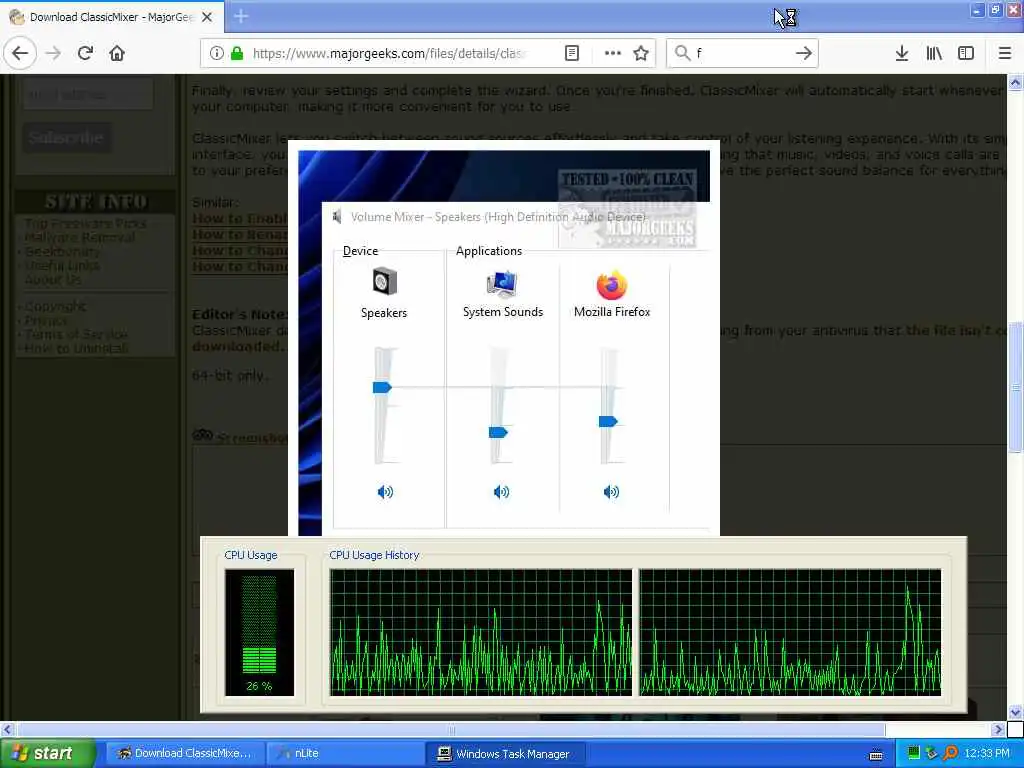Click the dimmed email address field
1024x768 pixels.
point(88,94)
